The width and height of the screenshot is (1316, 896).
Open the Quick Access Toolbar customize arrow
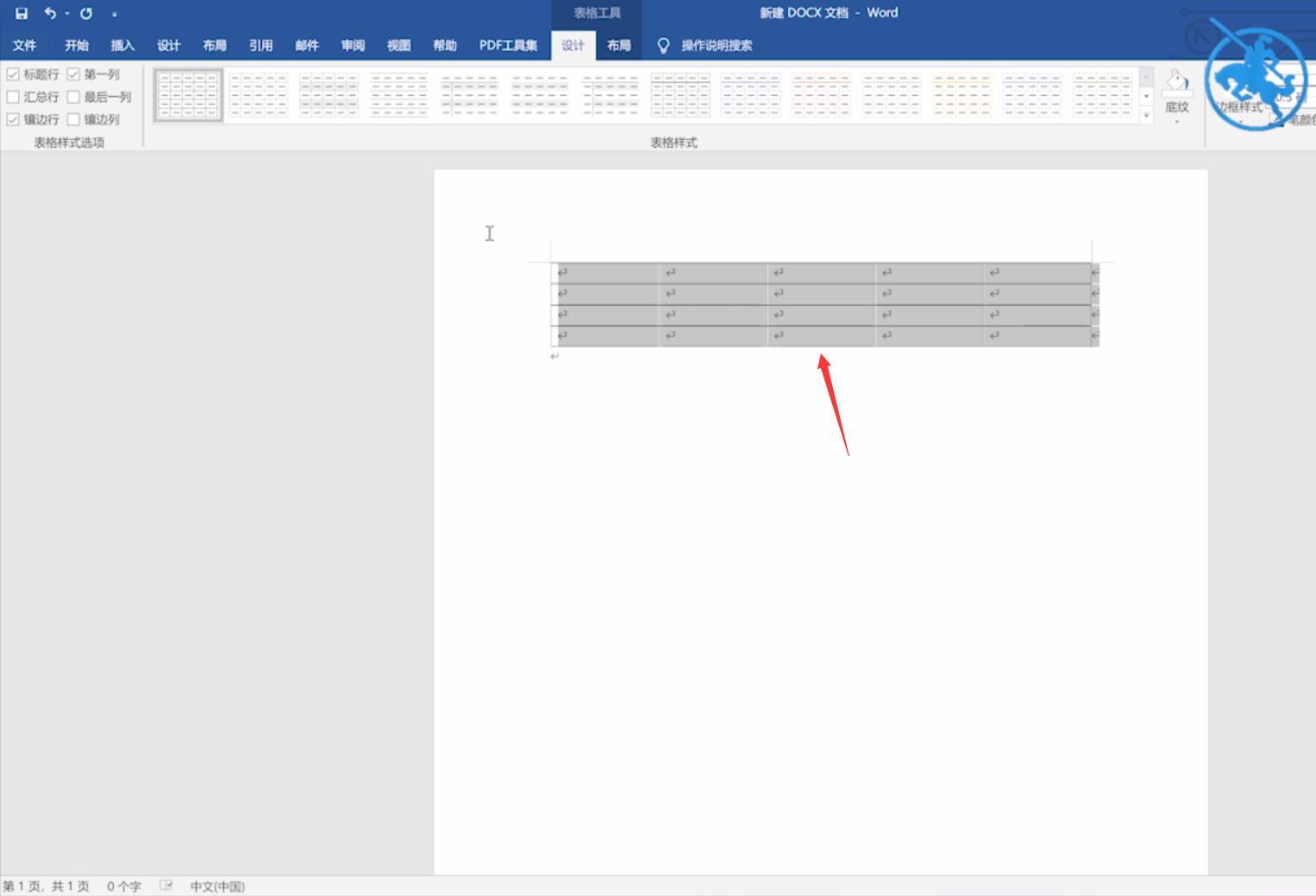coord(114,14)
